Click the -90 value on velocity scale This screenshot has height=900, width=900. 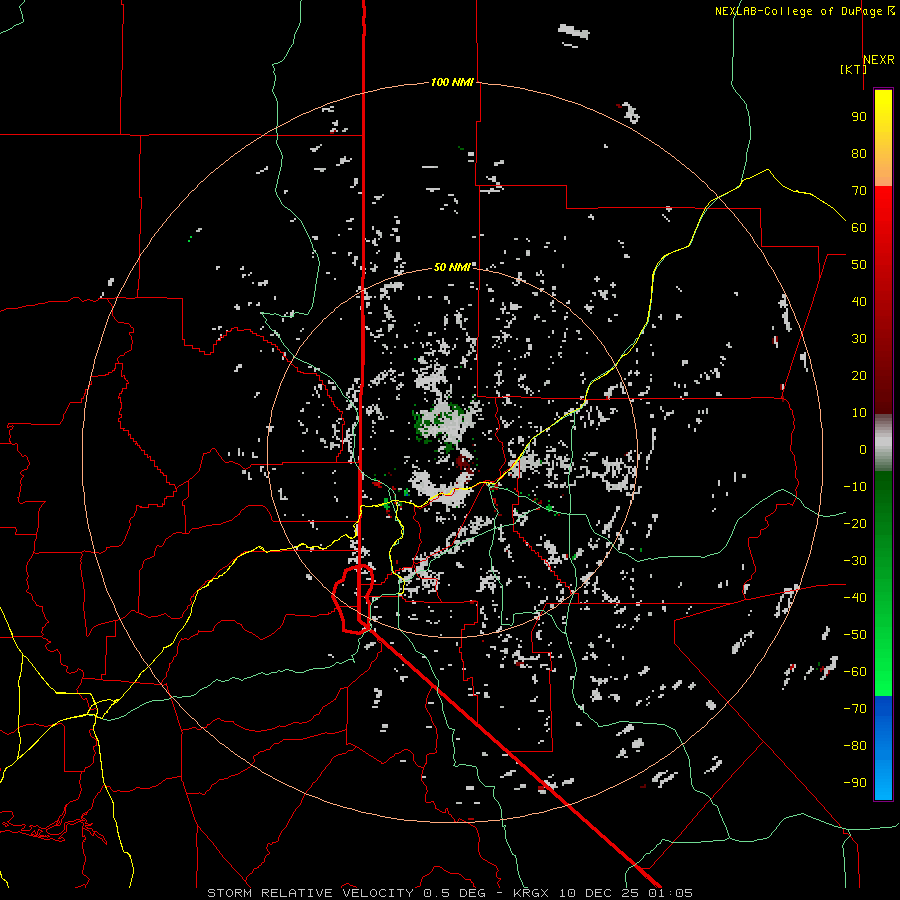pos(855,783)
